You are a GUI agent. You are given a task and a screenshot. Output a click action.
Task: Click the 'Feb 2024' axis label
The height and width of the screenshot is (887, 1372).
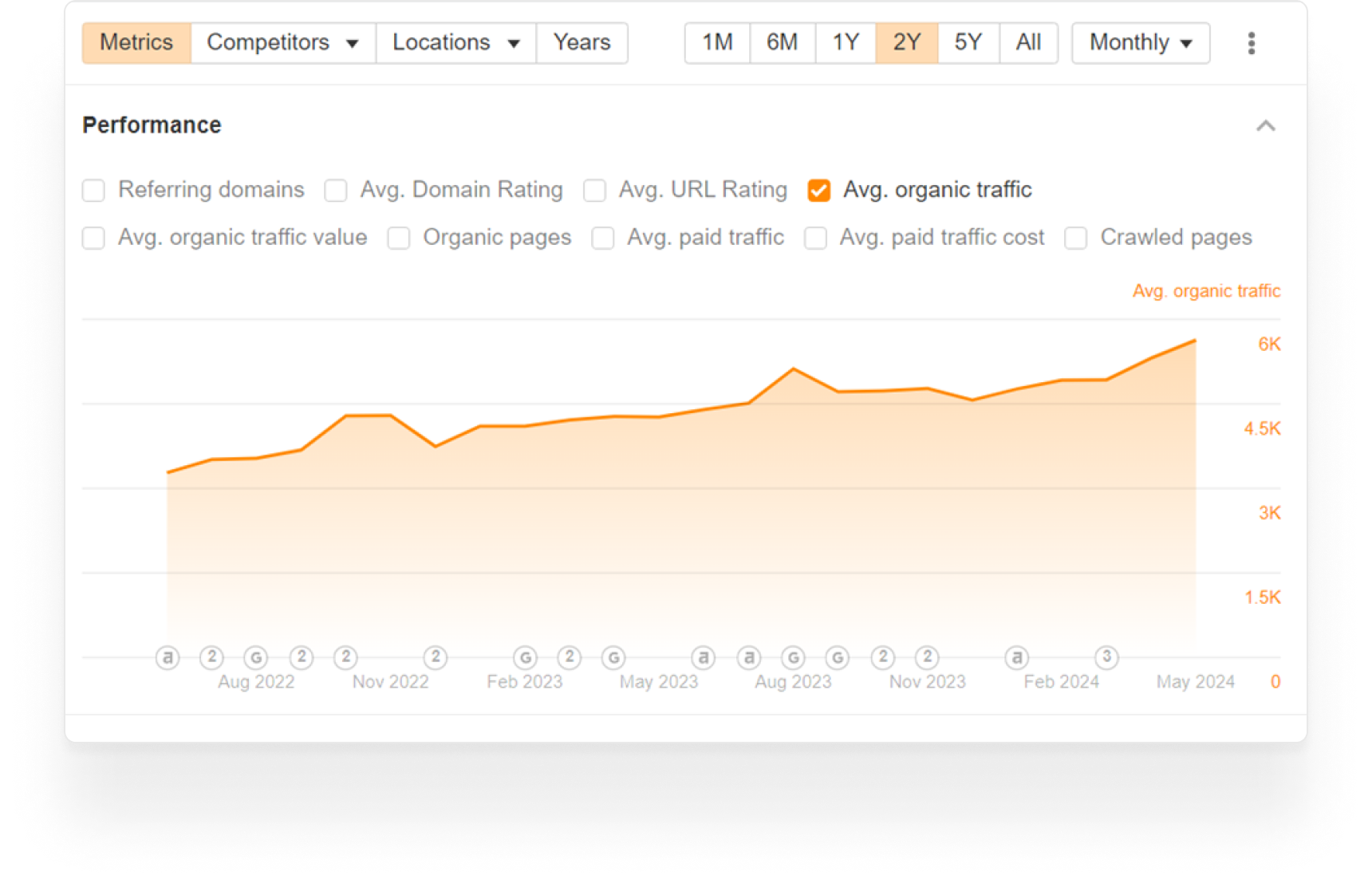(x=1061, y=682)
